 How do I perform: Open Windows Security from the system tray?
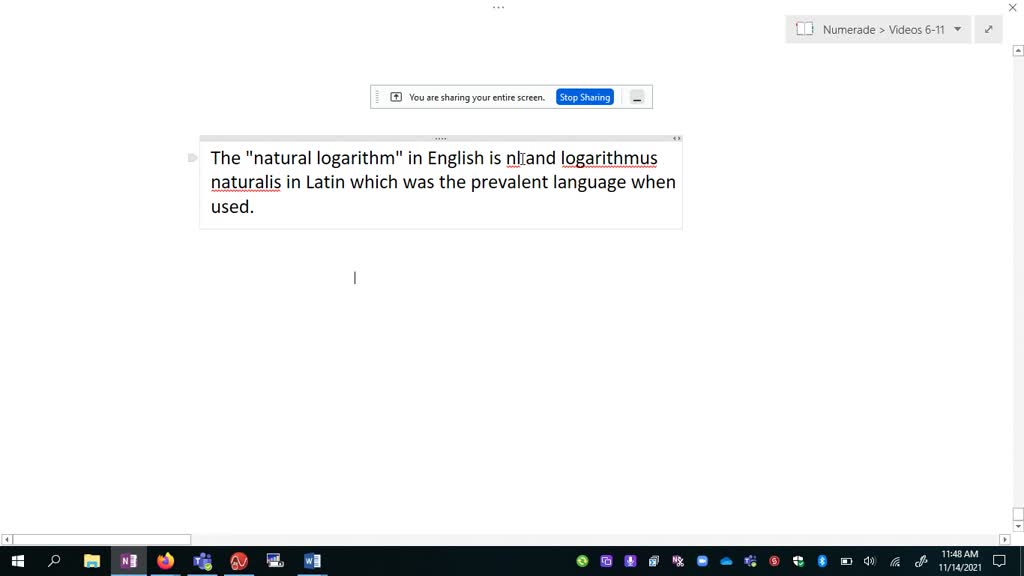coord(799,561)
